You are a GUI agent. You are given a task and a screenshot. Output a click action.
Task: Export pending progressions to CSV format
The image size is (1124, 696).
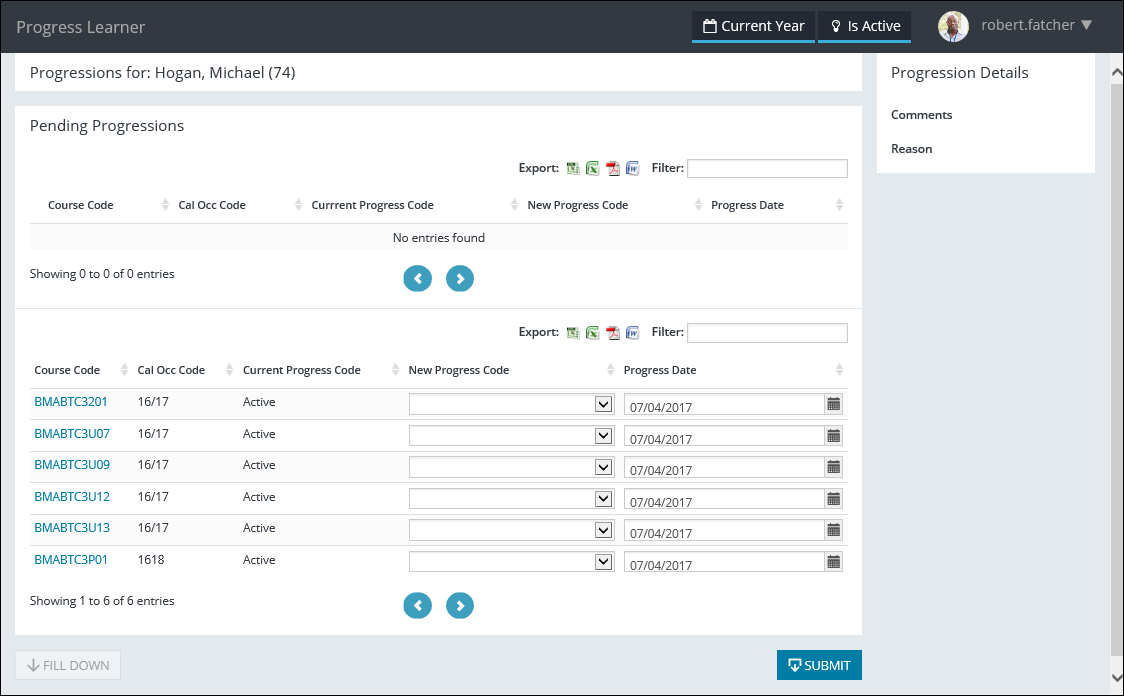(x=573, y=168)
